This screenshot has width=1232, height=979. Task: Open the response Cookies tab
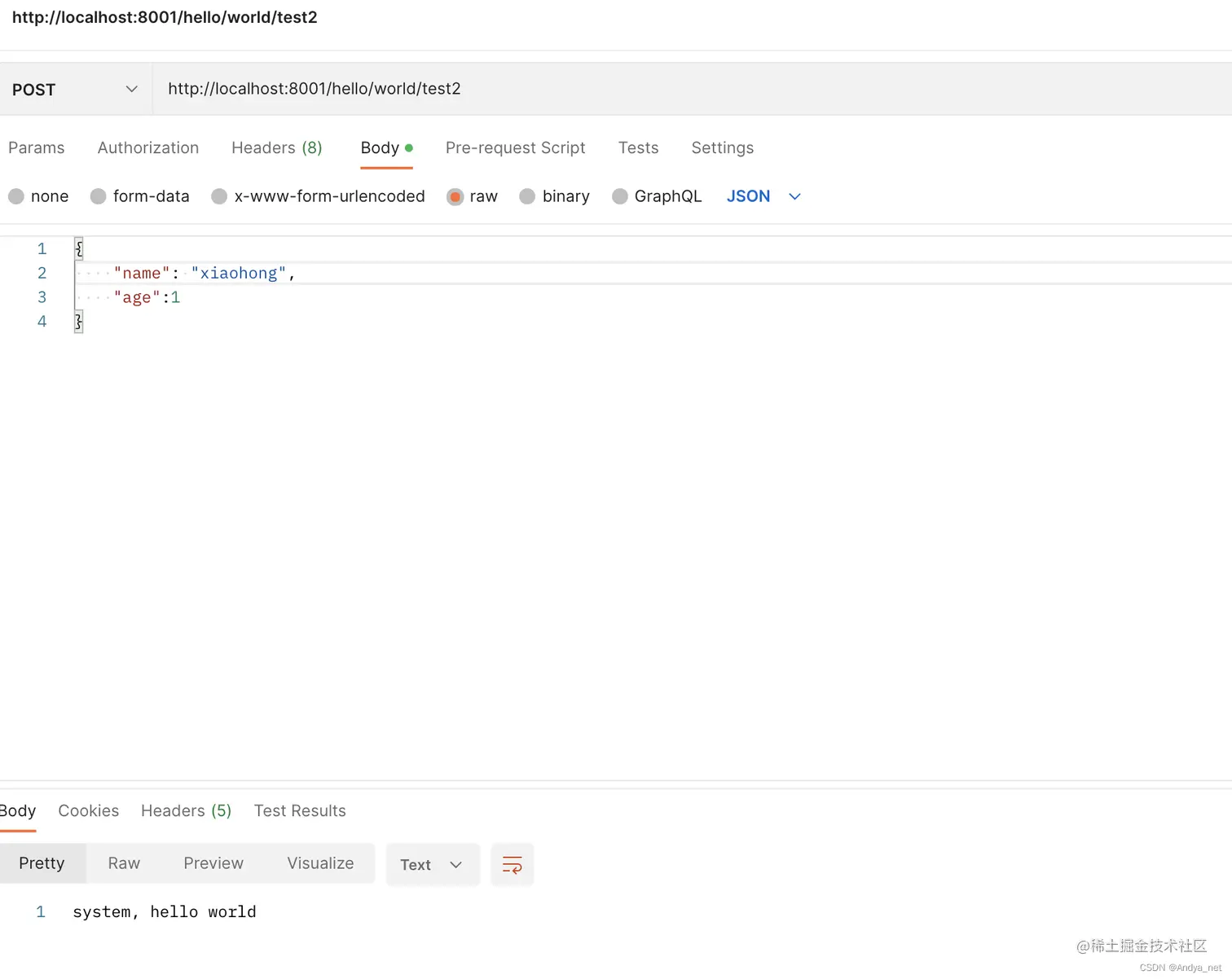coord(89,811)
